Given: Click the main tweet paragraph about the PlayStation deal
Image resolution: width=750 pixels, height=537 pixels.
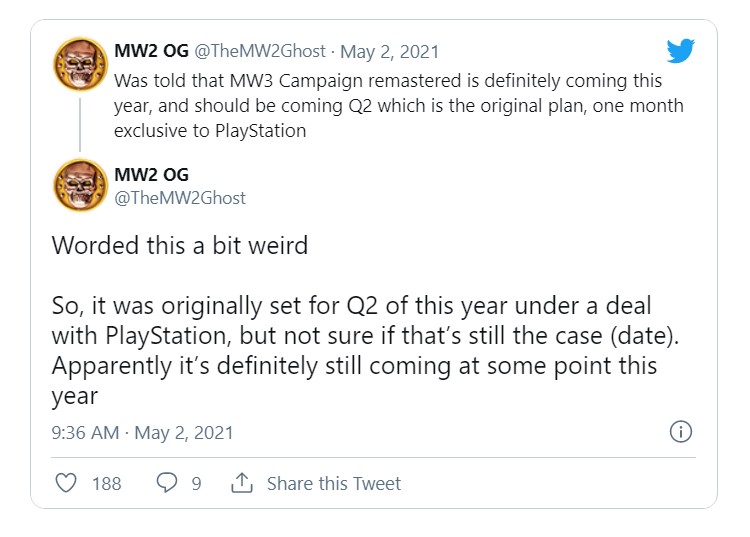Looking at the screenshot, I should [x=355, y=350].
